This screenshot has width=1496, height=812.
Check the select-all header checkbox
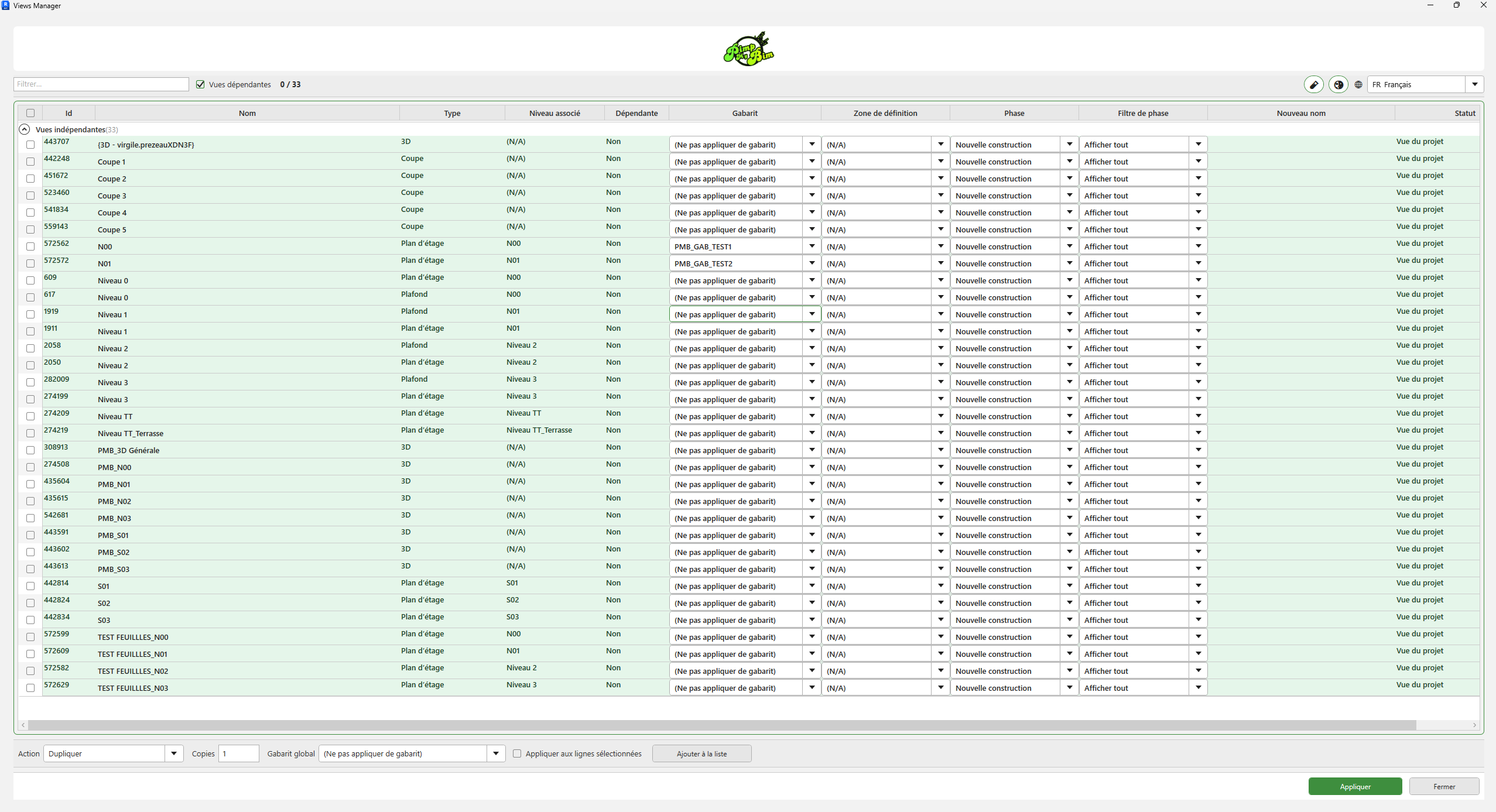[x=30, y=113]
